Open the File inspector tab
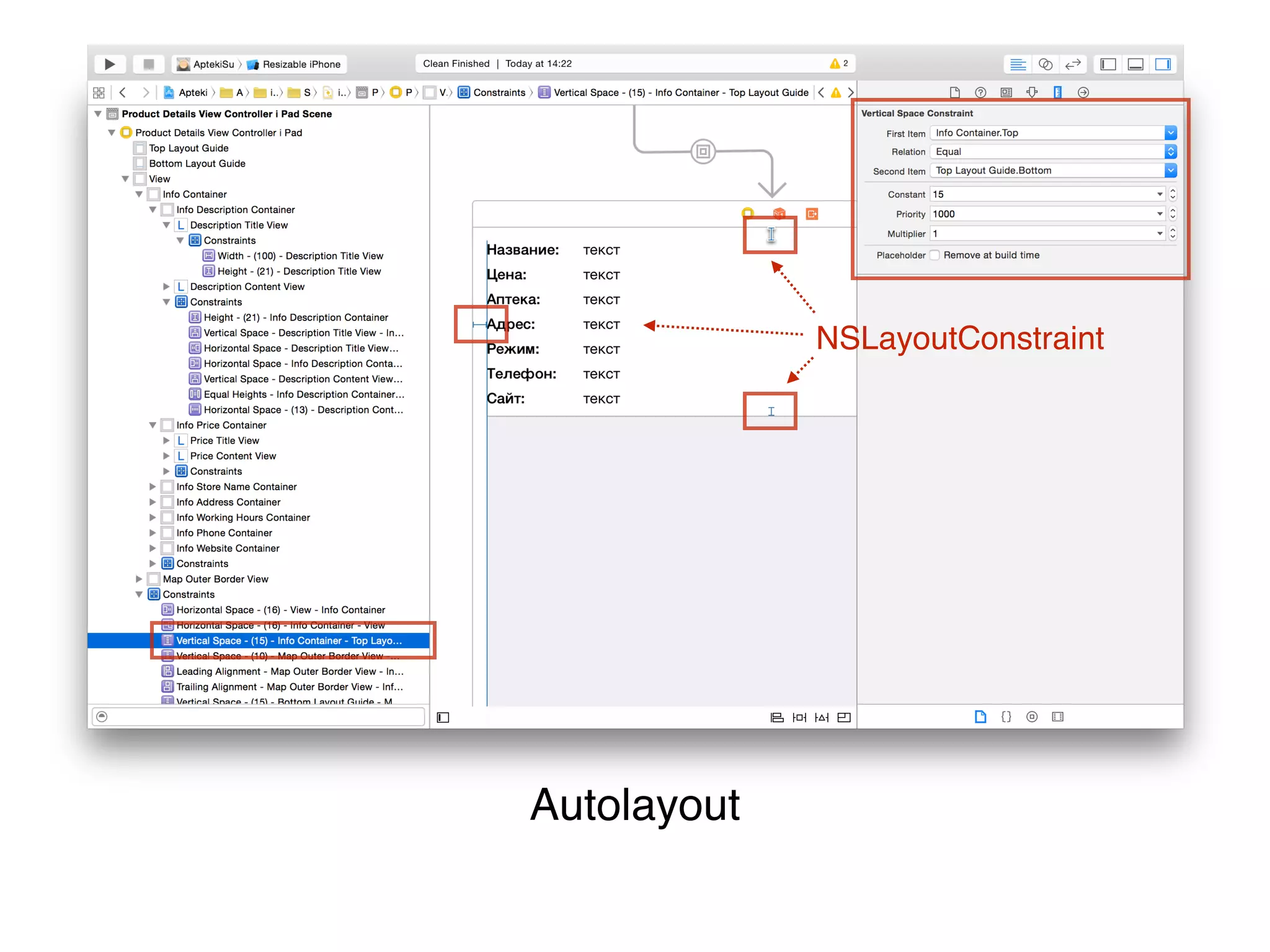Image resolution: width=1270 pixels, height=952 pixels. click(x=955, y=92)
